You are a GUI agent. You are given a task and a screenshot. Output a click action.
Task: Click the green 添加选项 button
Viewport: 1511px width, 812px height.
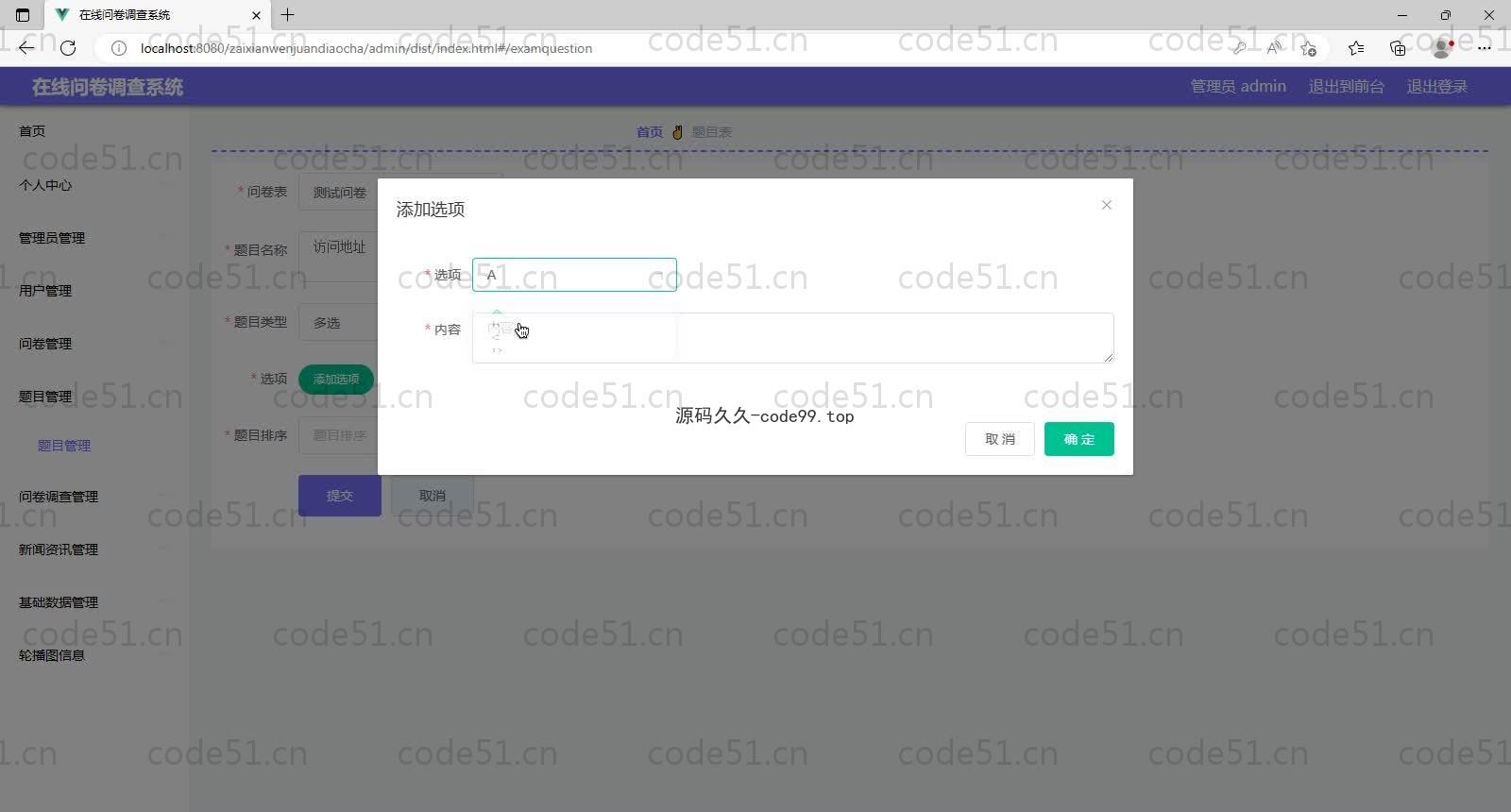336,379
